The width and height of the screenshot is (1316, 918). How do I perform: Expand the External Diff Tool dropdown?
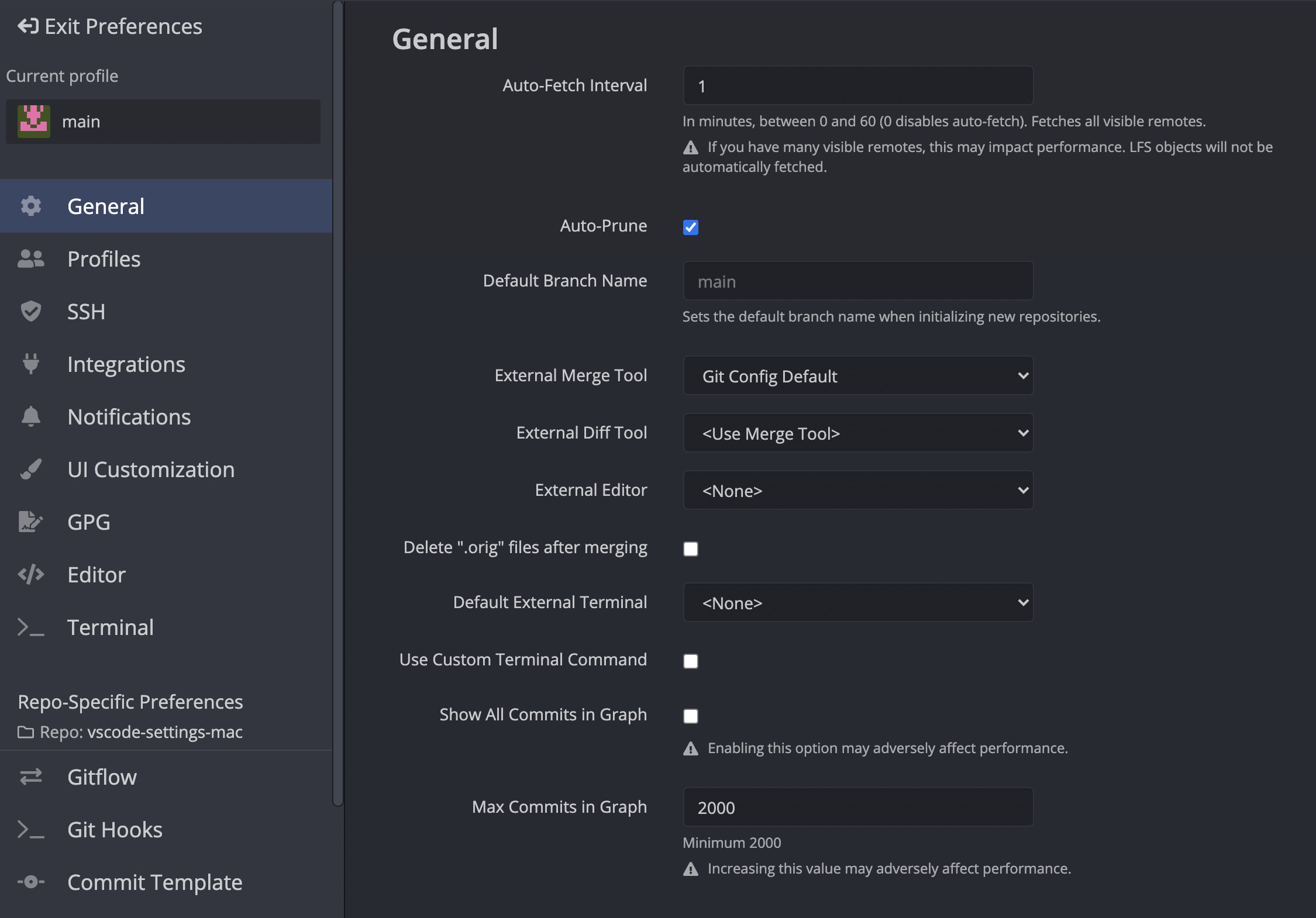tap(857, 433)
